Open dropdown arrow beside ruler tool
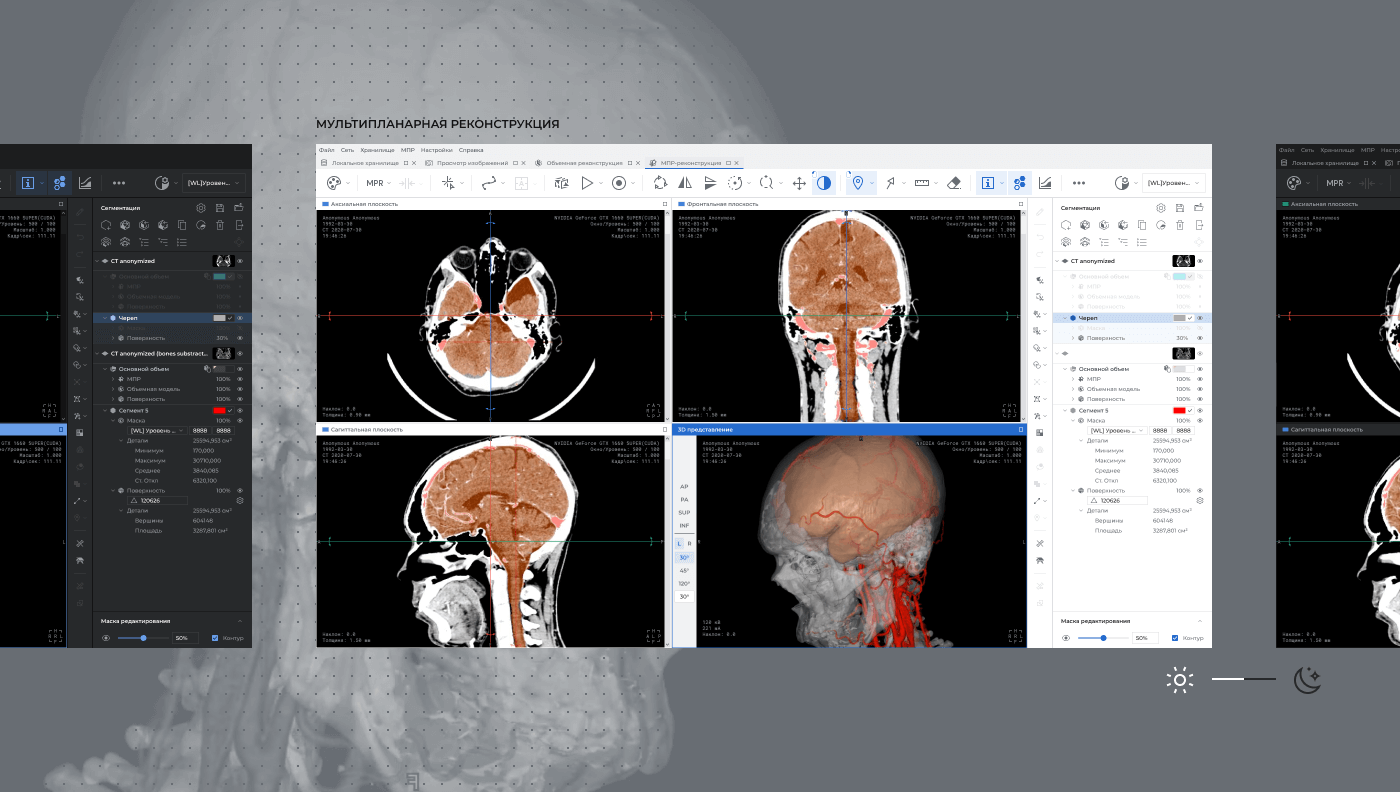Viewport: 1400px width, 792px height. pos(937,183)
